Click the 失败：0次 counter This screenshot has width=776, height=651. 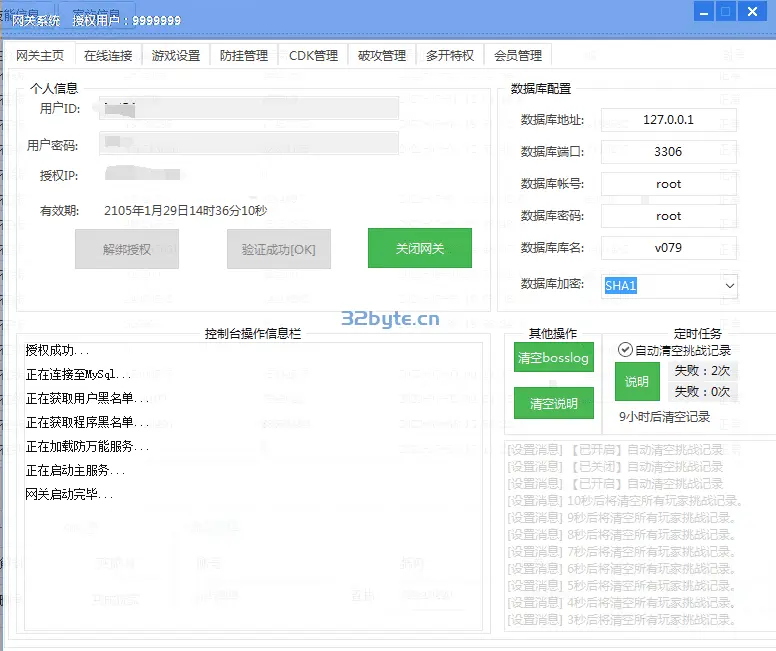point(702,392)
